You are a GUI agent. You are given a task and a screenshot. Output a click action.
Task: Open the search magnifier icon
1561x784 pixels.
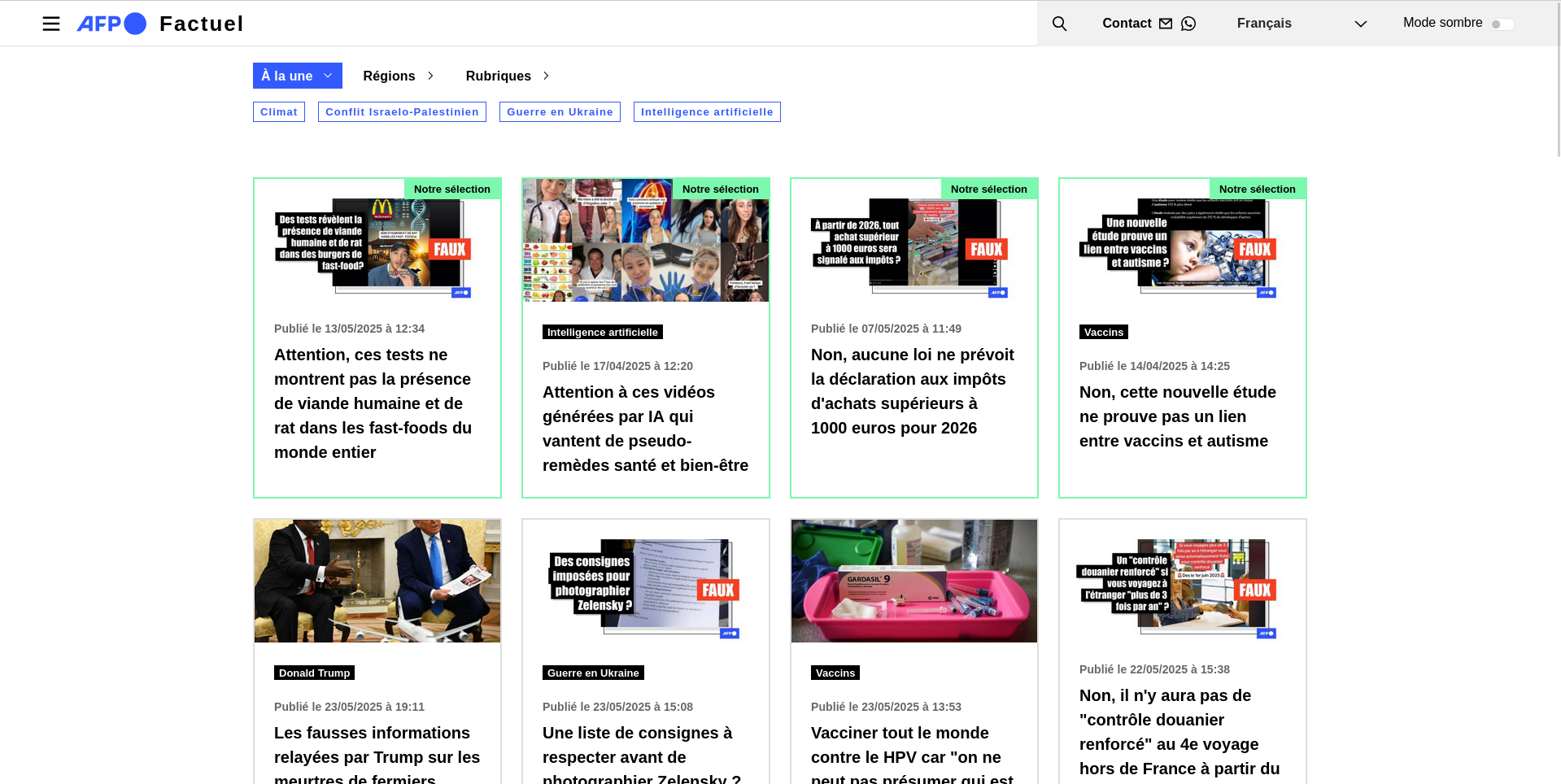pyautogui.click(x=1059, y=24)
